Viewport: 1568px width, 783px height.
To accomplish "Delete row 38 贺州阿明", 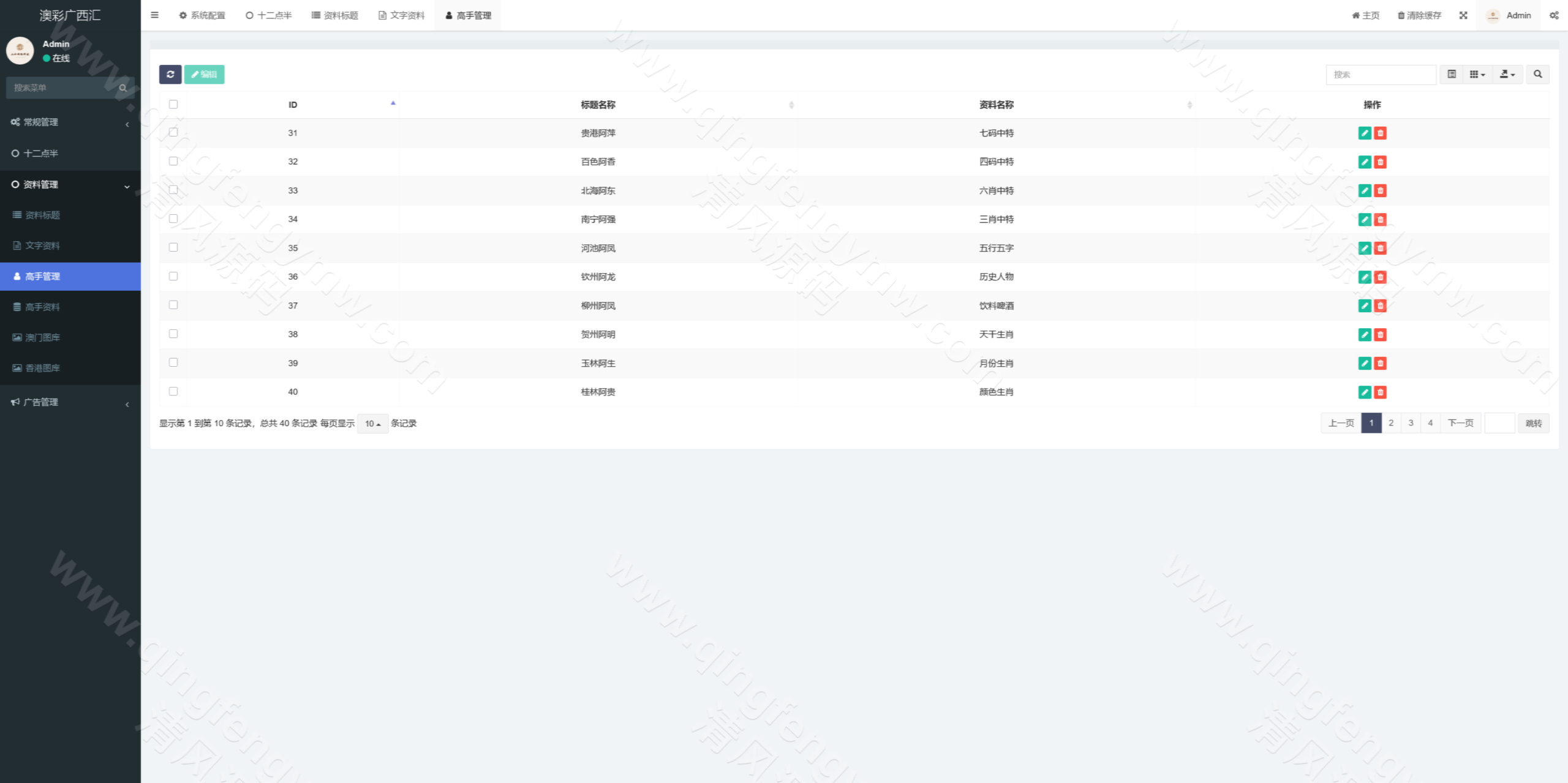I will (1380, 334).
